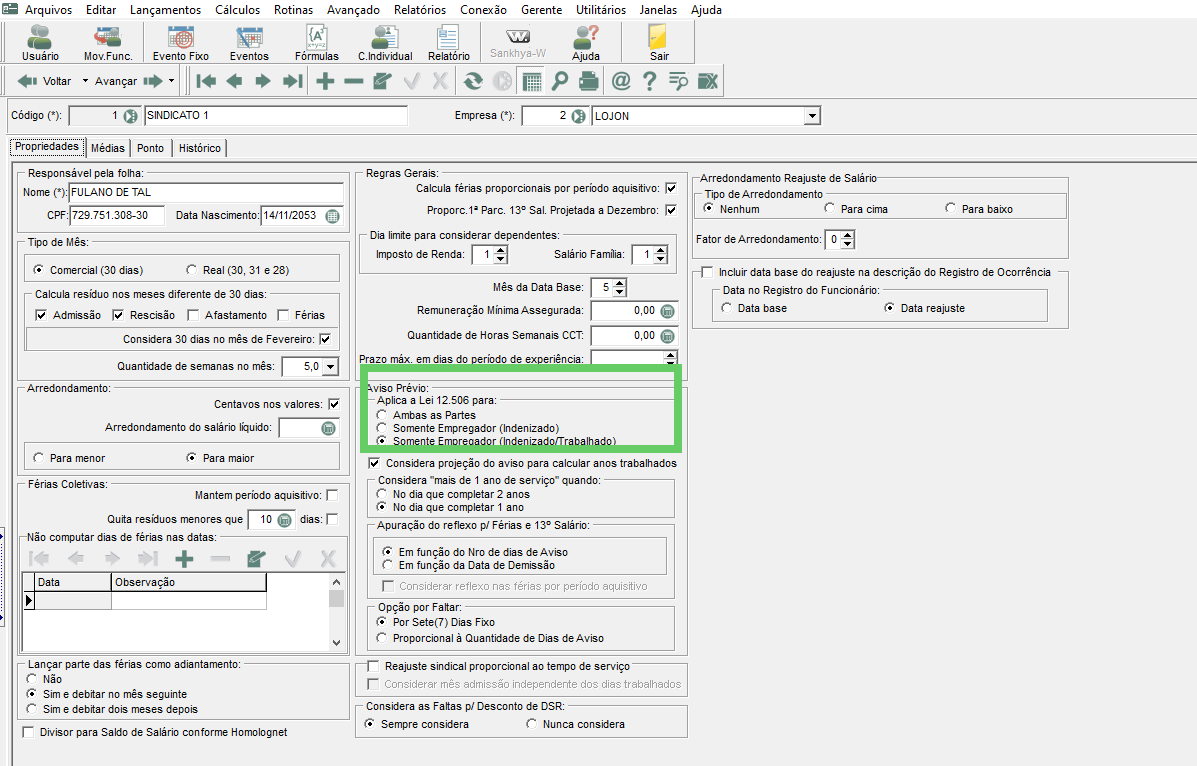Select Real (30, 31 e 28) month type
The width and height of the screenshot is (1197, 766).
[x=192, y=270]
